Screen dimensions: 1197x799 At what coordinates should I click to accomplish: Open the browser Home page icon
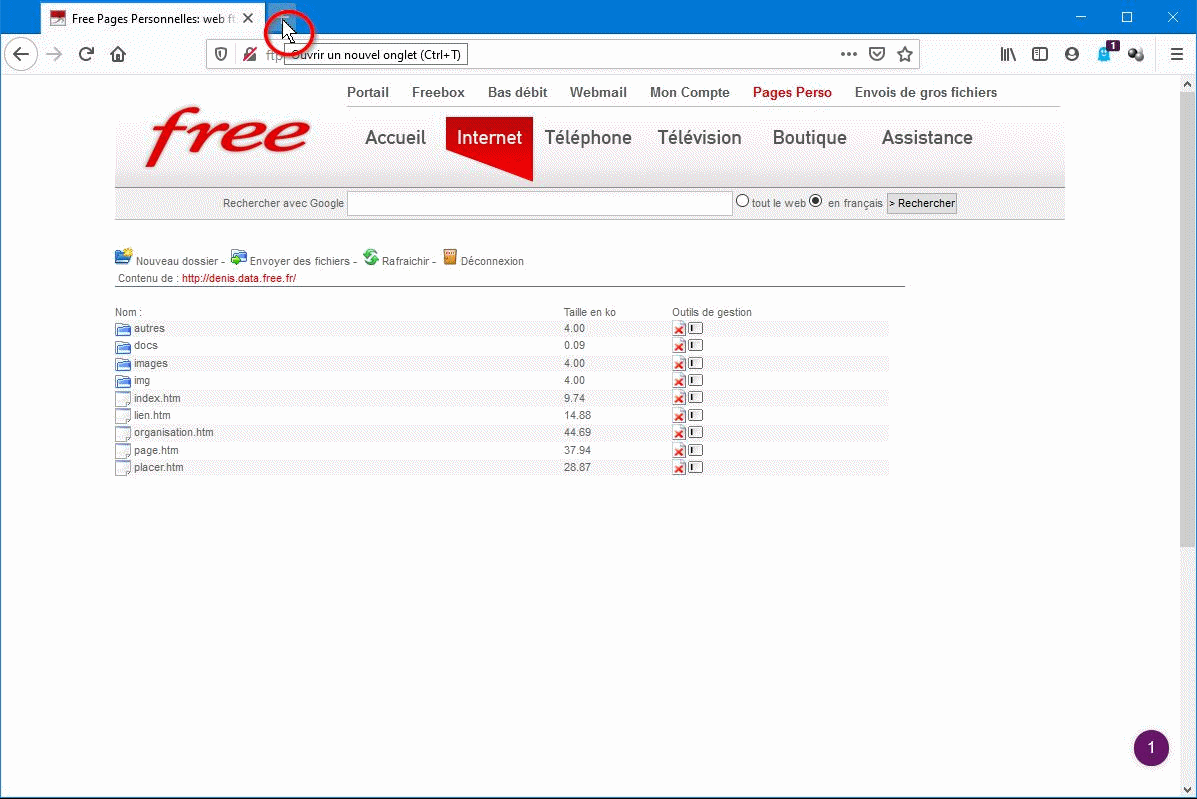click(x=118, y=54)
